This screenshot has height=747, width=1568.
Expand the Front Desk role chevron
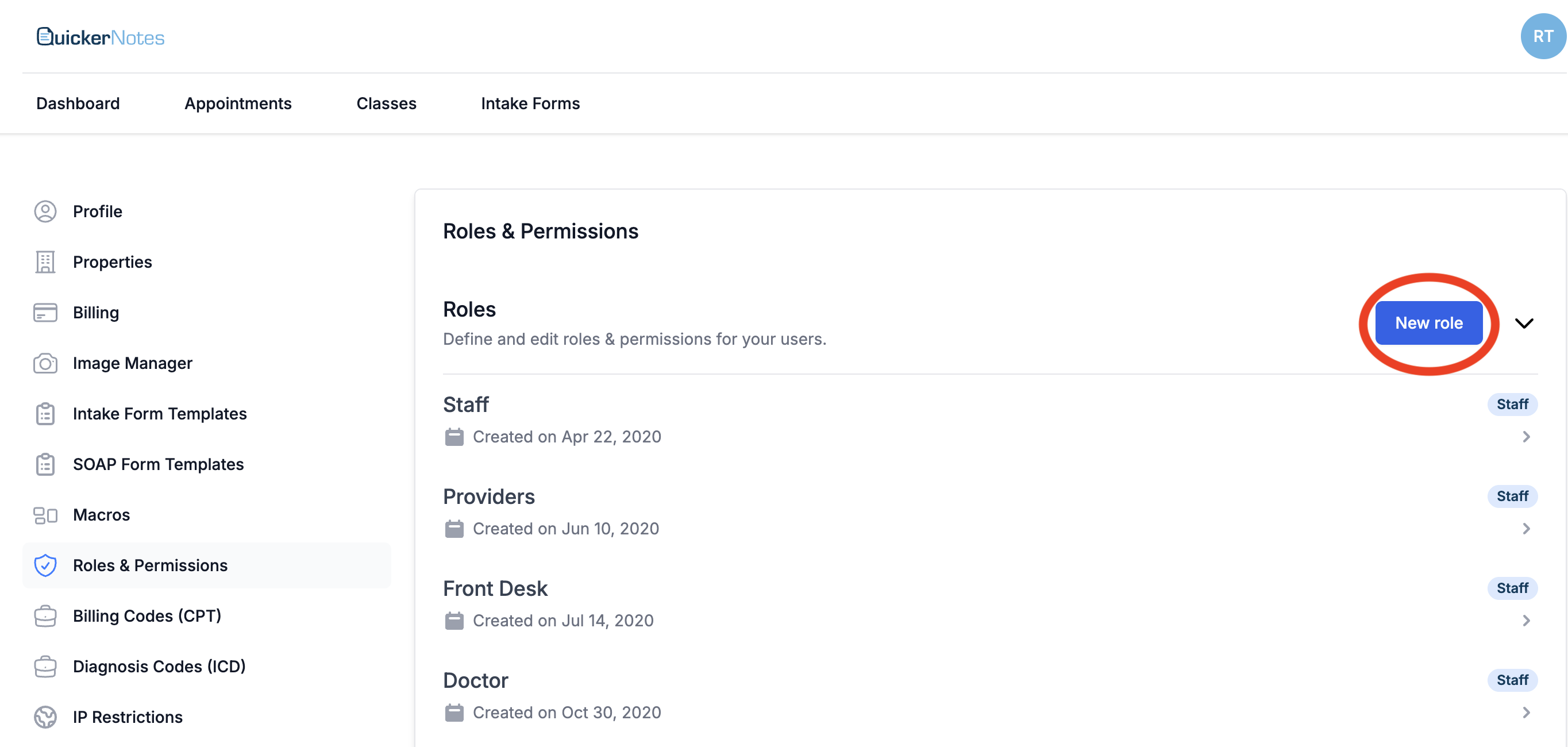(1526, 621)
